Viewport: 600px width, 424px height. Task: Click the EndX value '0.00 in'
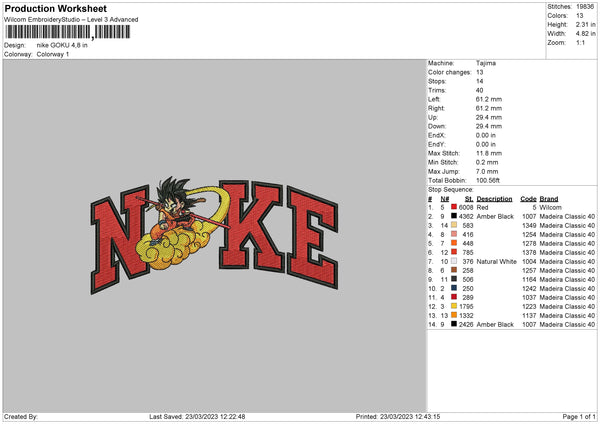coord(486,135)
